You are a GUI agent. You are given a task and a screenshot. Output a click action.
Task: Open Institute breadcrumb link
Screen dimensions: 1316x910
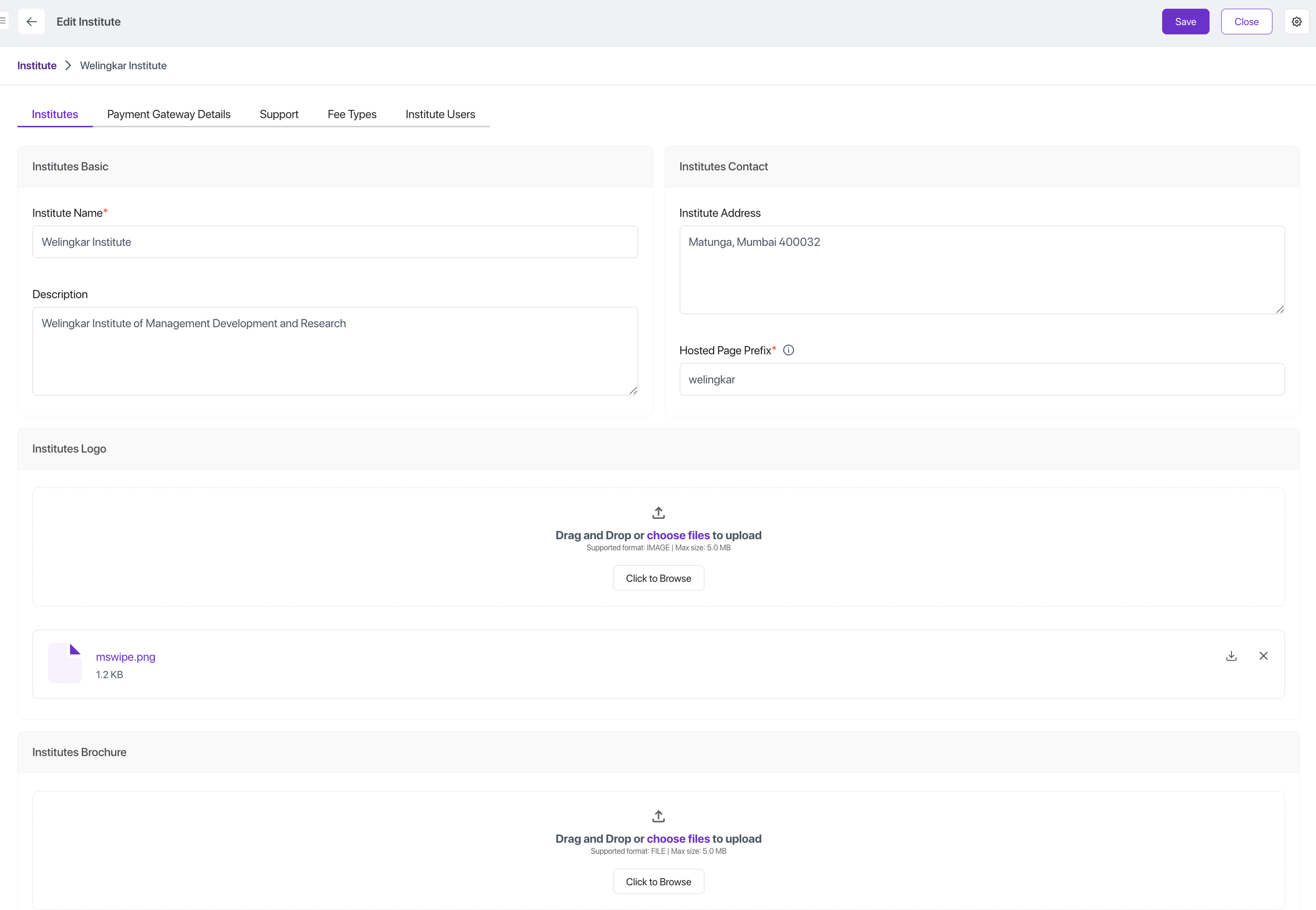pos(36,65)
